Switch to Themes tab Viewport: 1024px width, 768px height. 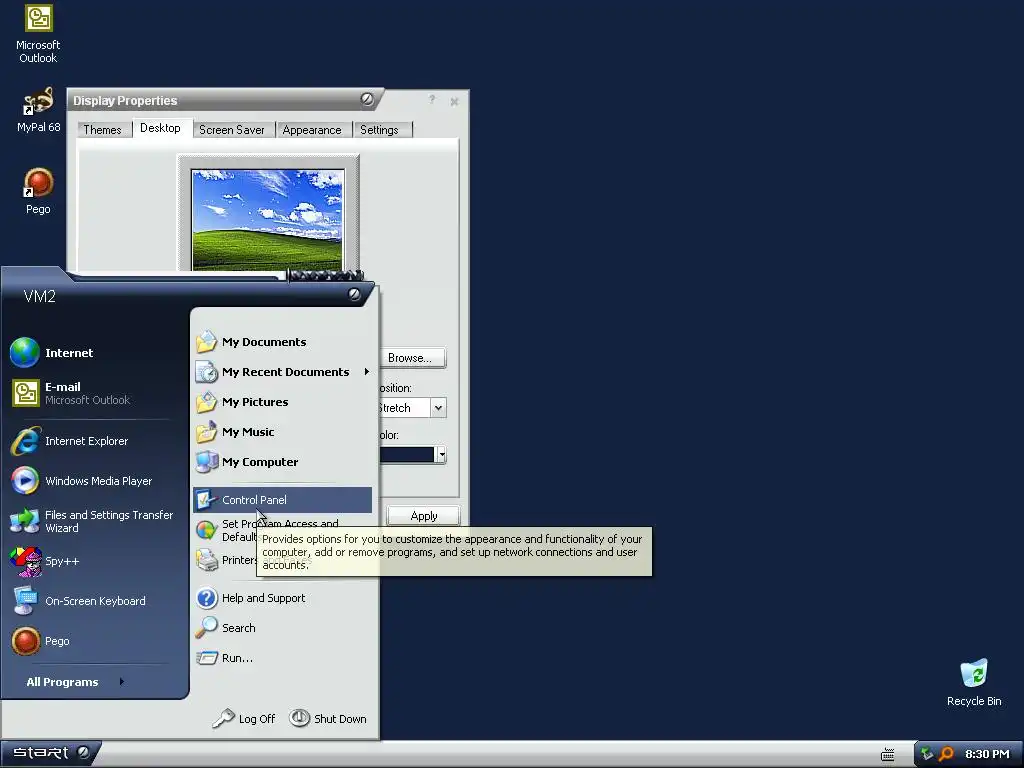tap(103, 129)
